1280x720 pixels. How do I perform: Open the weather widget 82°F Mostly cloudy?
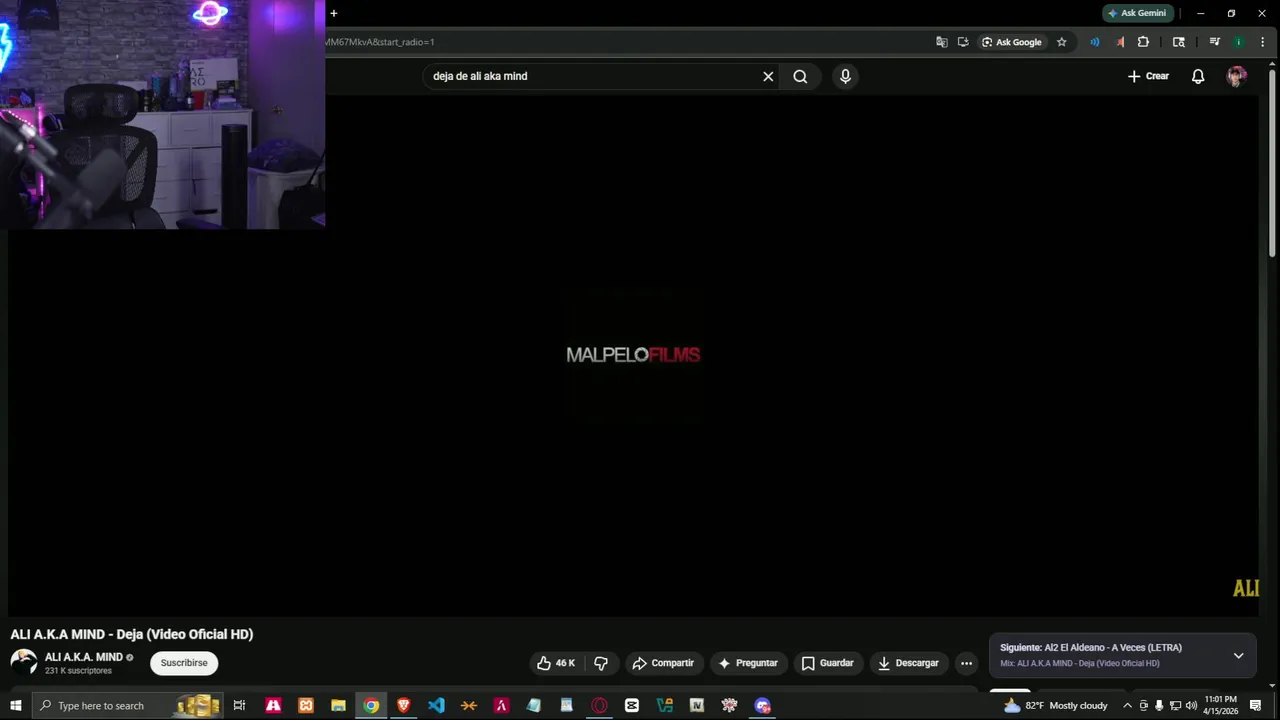(1056, 706)
